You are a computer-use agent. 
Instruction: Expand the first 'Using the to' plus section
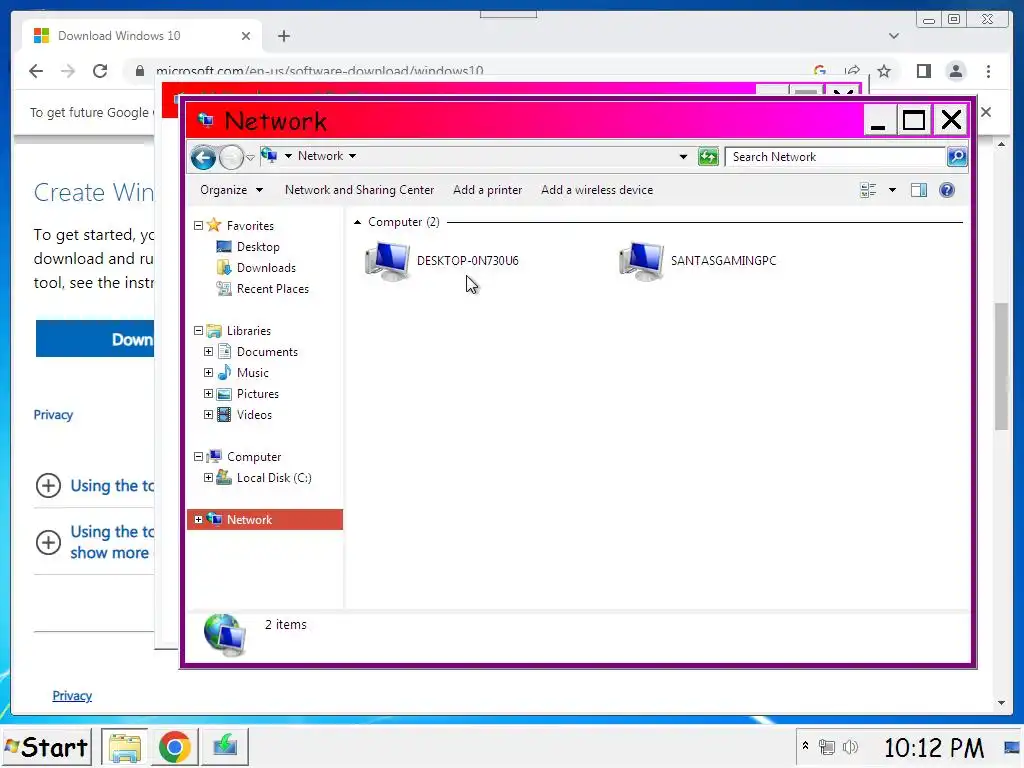click(x=48, y=485)
